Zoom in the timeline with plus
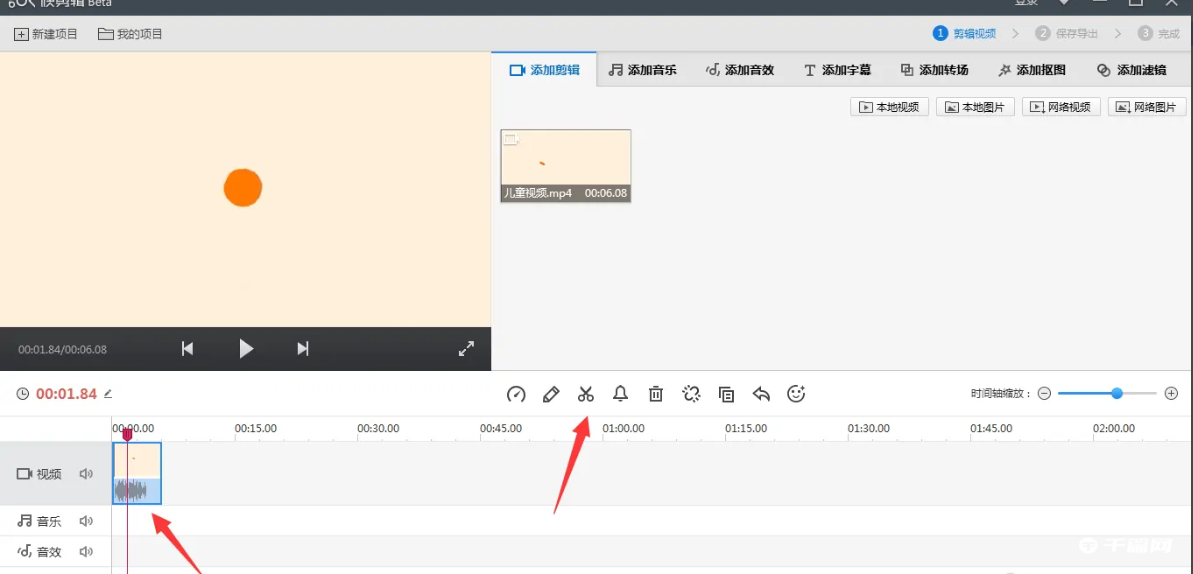Image resolution: width=1193 pixels, height=574 pixels. point(1171,394)
